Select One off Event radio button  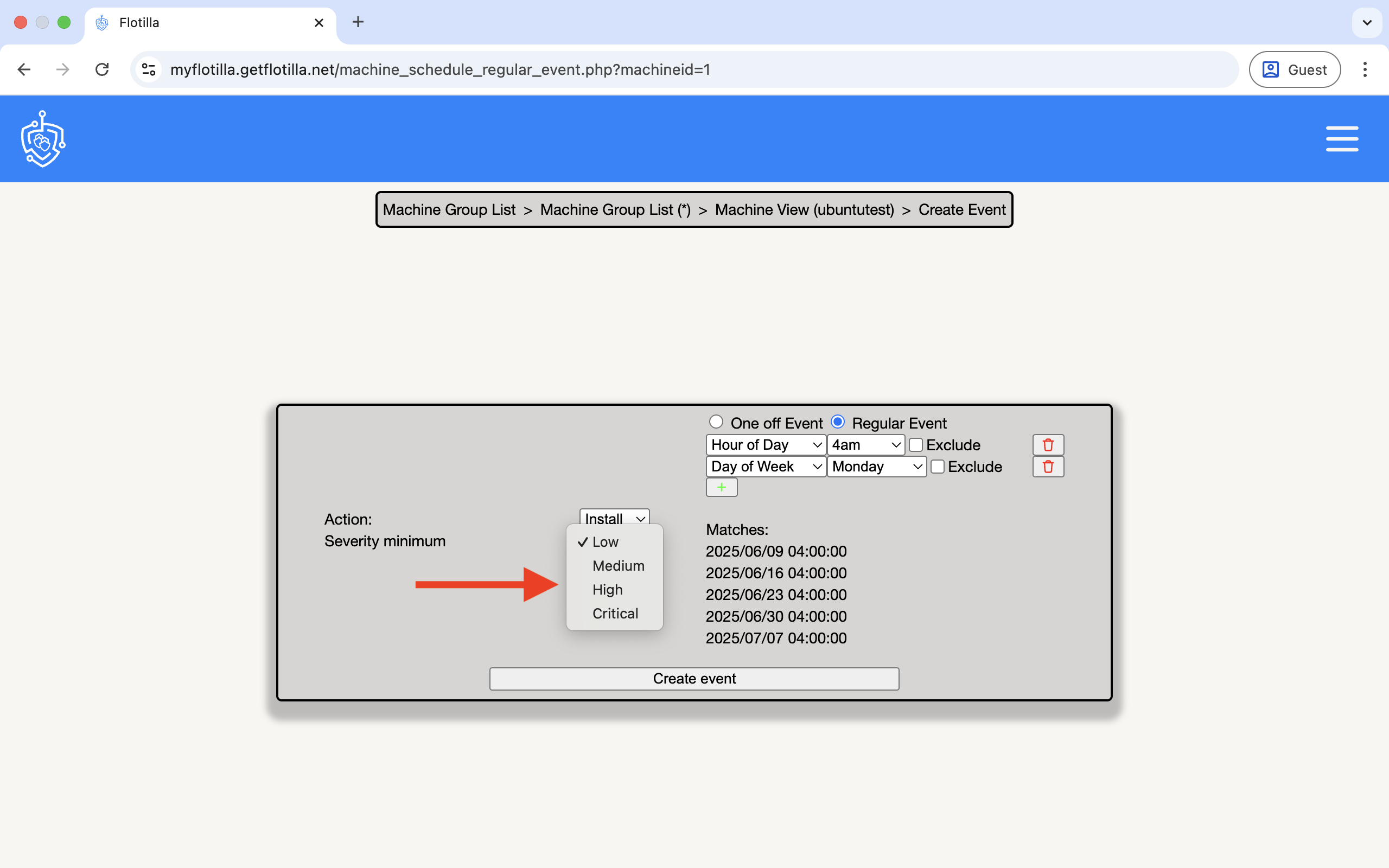(x=716, y=422)
